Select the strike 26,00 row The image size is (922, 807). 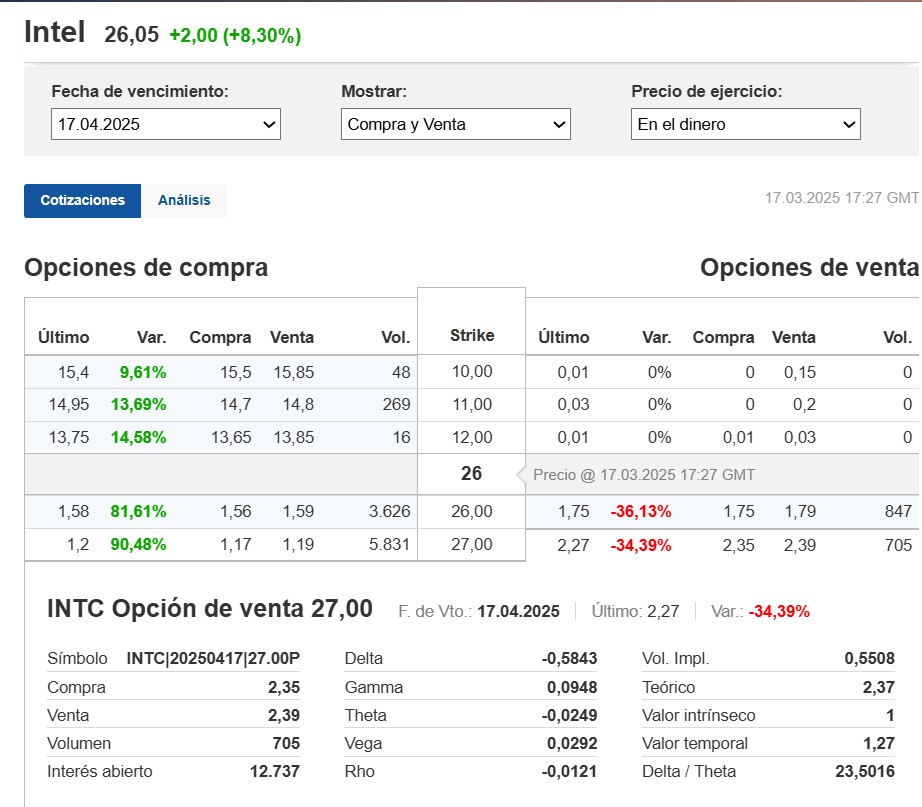click(472, 512)
